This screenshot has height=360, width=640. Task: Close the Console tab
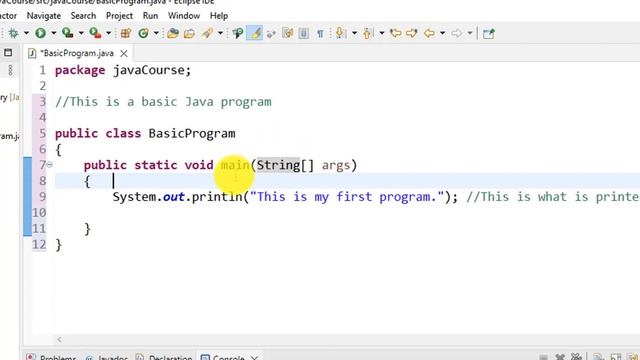coord(254,358)
